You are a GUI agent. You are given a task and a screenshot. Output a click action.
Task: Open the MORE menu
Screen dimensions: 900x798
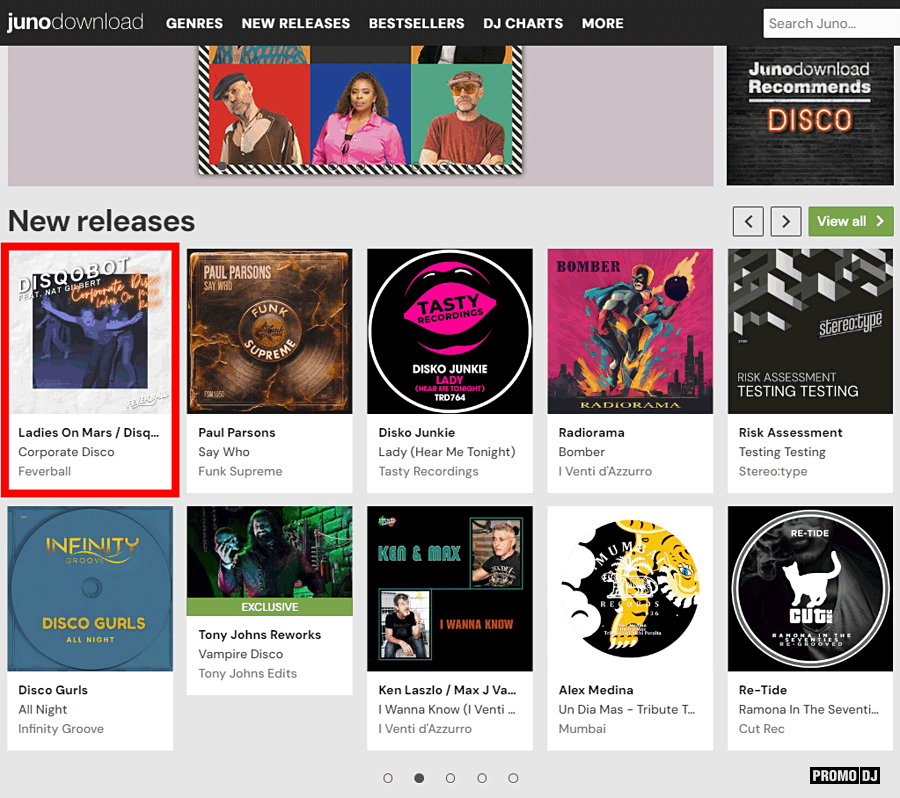[602, 24]
